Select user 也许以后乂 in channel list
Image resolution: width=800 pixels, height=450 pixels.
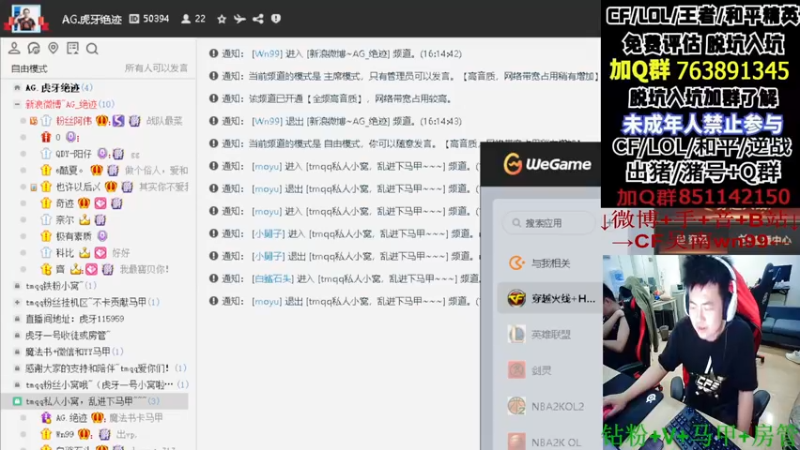pyautogui.click(x=78, y=187)
